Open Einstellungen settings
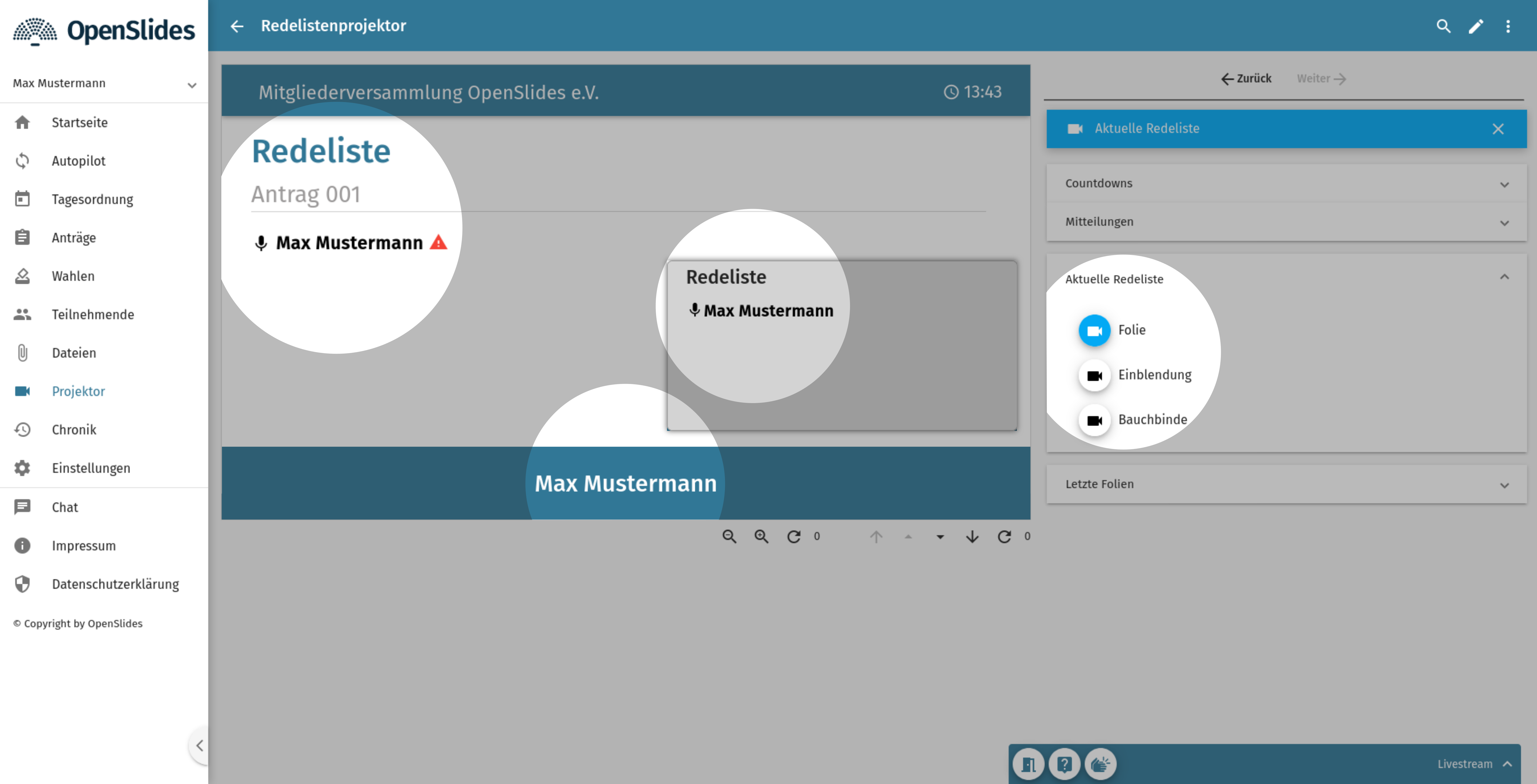 [x=104, y=468]
